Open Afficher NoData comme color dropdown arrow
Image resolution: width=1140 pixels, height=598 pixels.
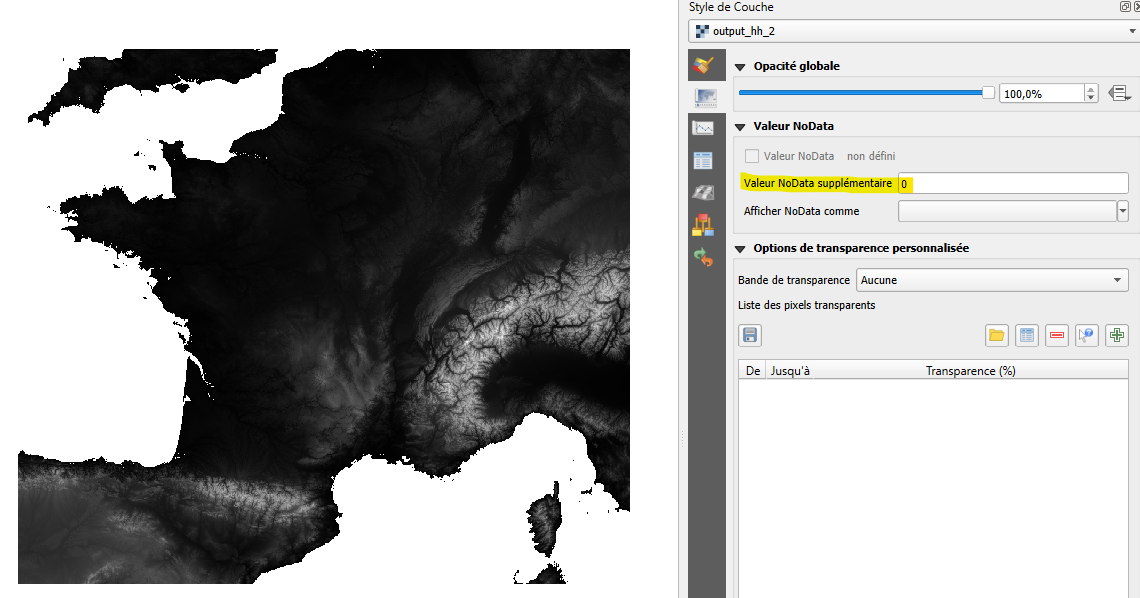coord(1123,211)
